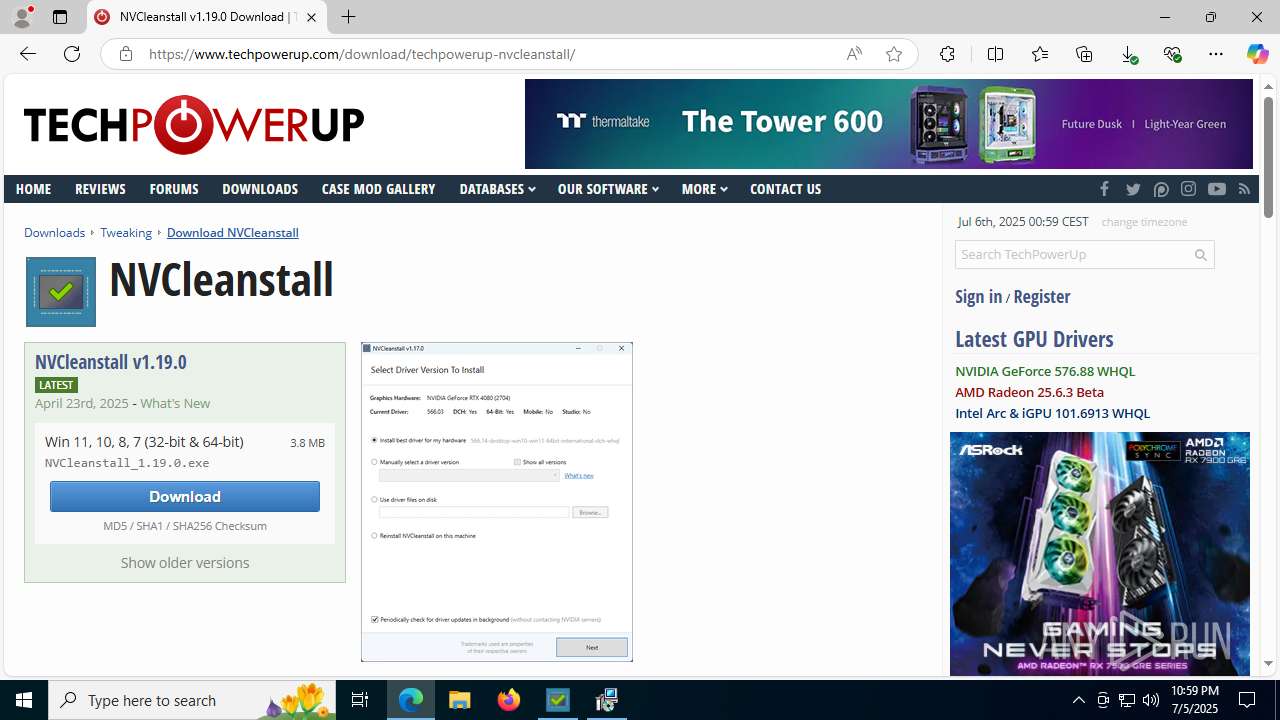Click Download NVCleanstall breadcrumb link
The height and width of the screenshot is (720, 1280).
point(232,233)
